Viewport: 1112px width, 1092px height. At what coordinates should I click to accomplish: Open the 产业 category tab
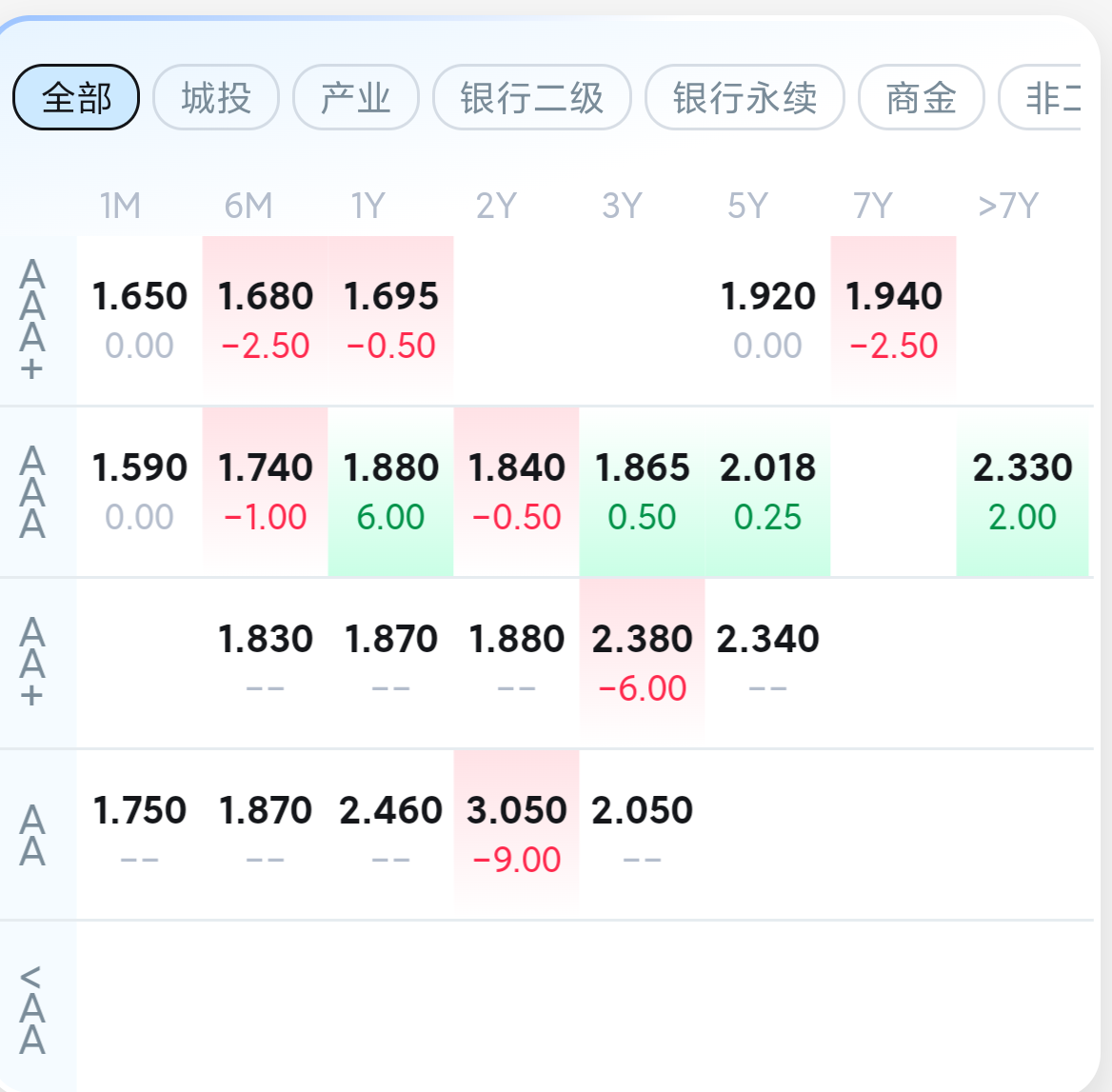pyautogui.click(x=356, y=97)
